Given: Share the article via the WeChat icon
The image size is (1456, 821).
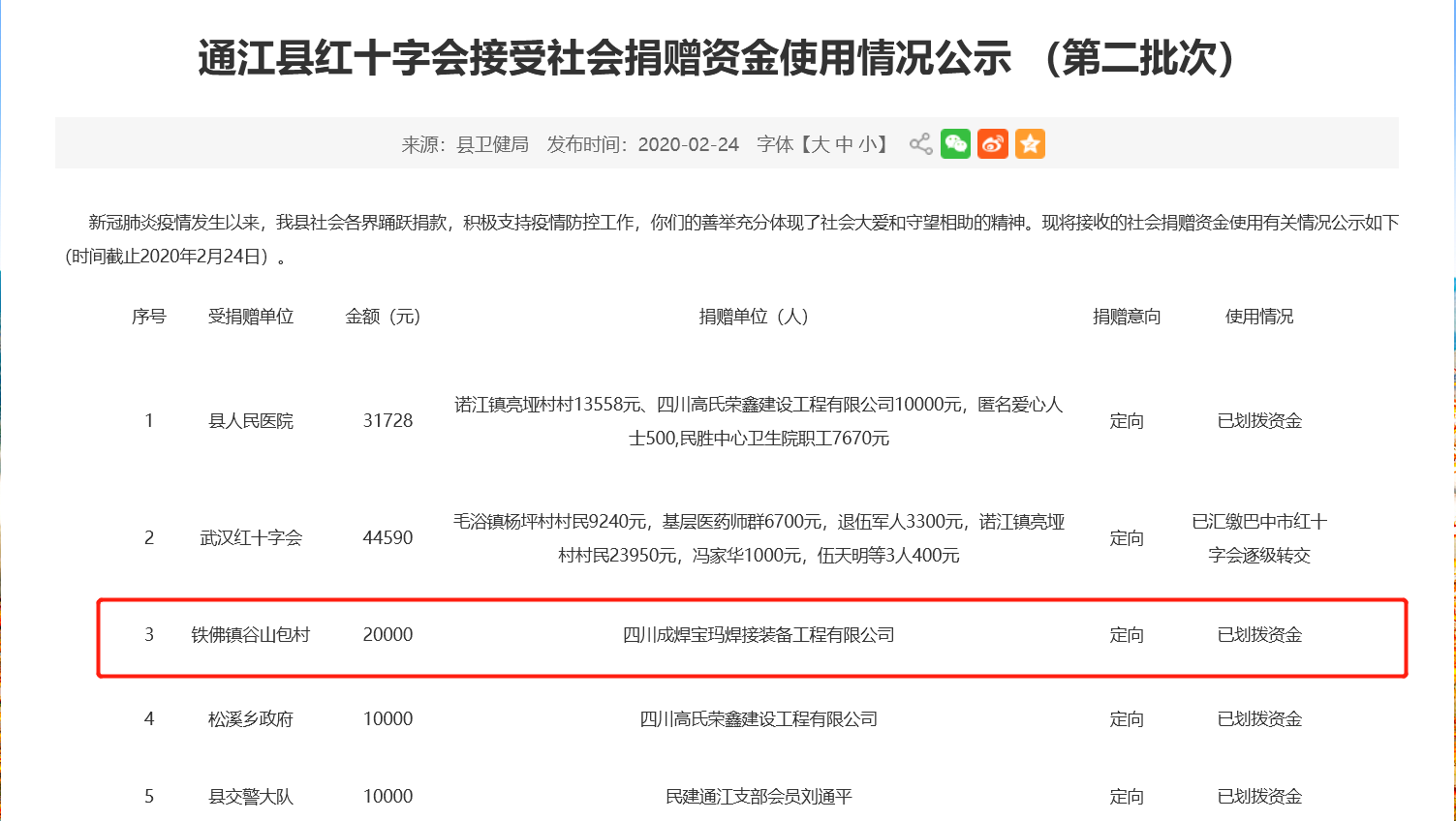Looking at the screenshot, I should (x=955, y=144).
